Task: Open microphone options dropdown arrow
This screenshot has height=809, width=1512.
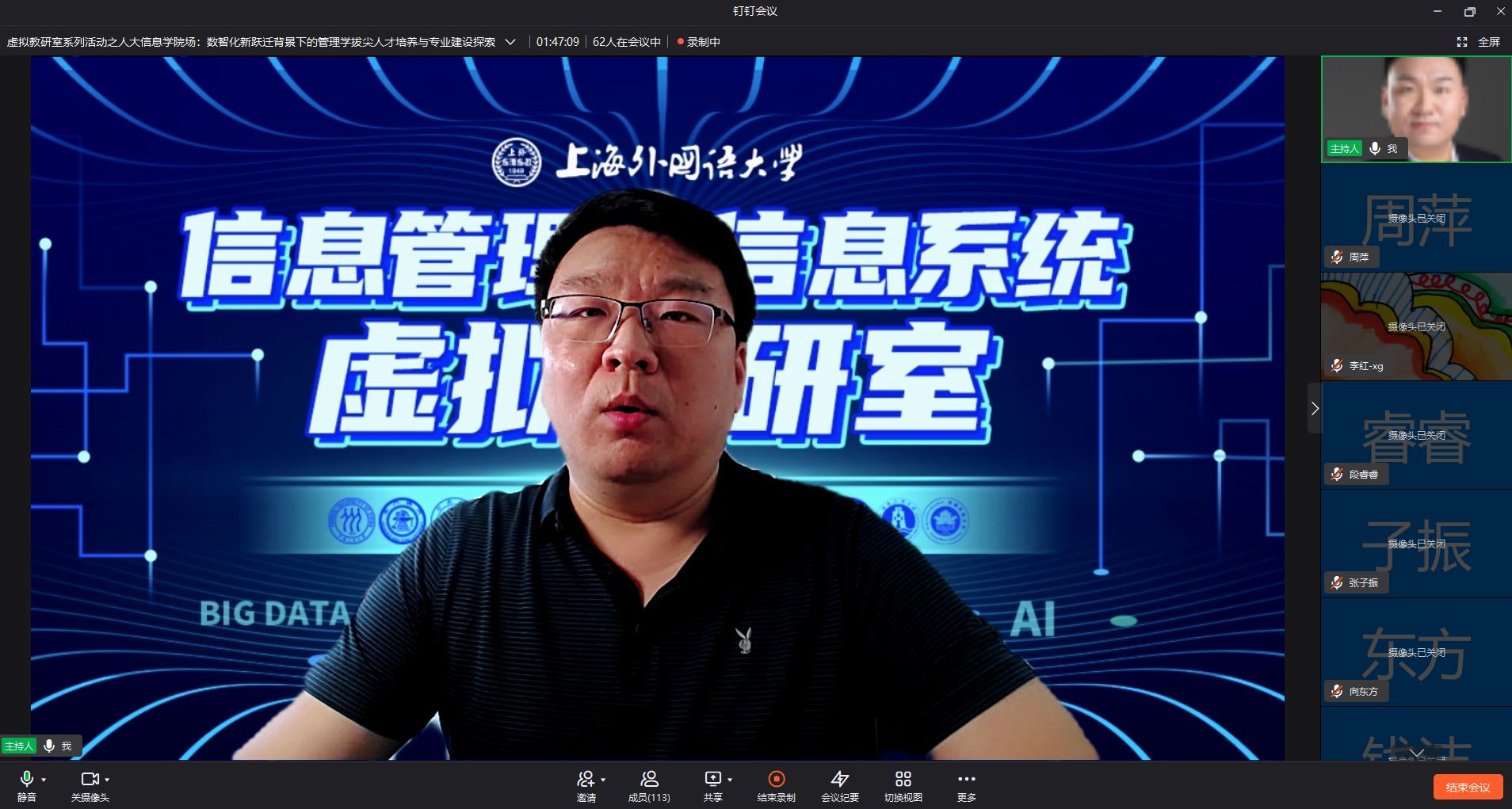Action: click(44, 780)
